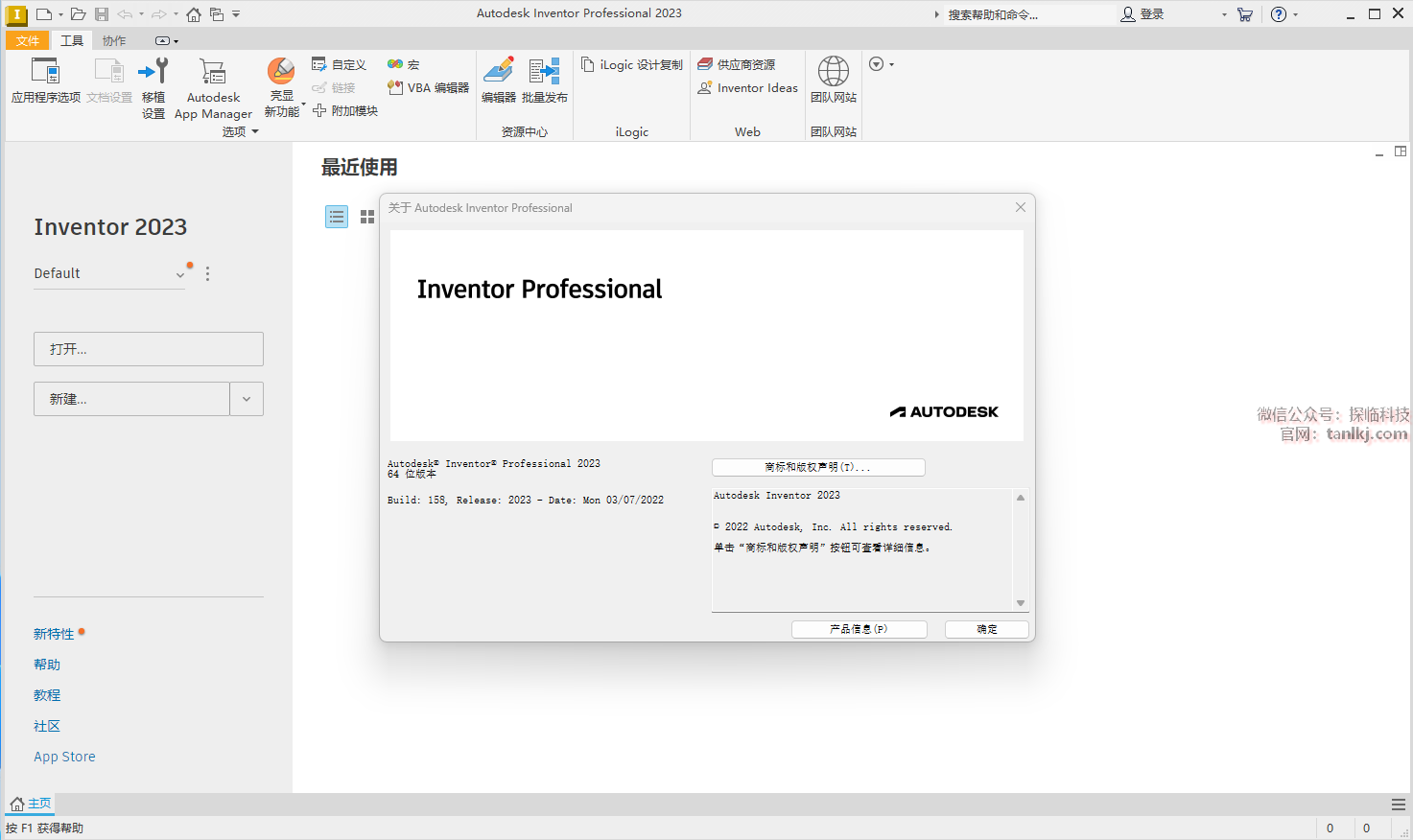This screenshot has width=1413, height=840.
Task: Open the File menu tab
Action: tap(28, 40)
